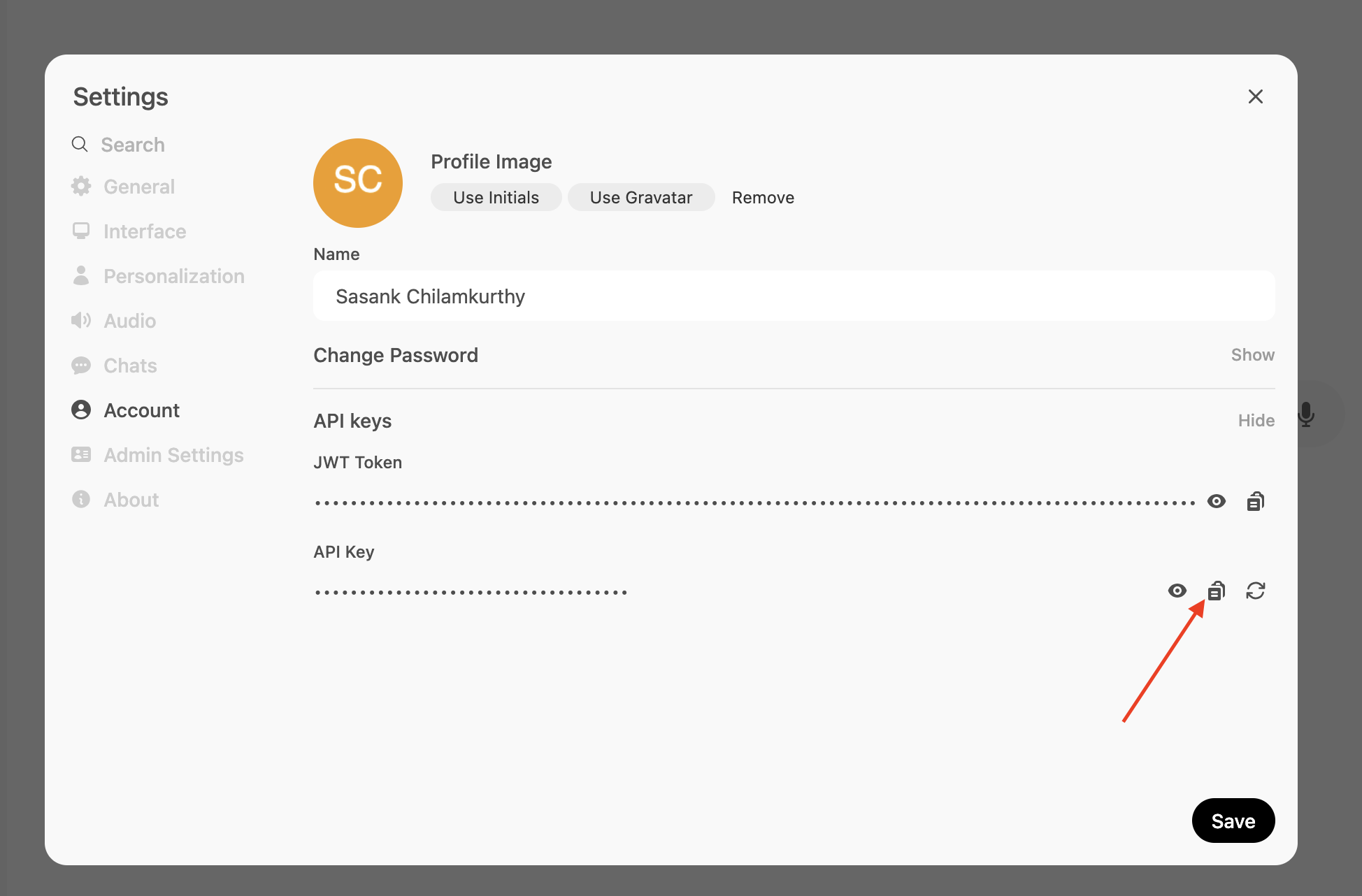Copy the API Key to clipboard
Viewport: 1362px width, 896px height.
pos(1217,591)
